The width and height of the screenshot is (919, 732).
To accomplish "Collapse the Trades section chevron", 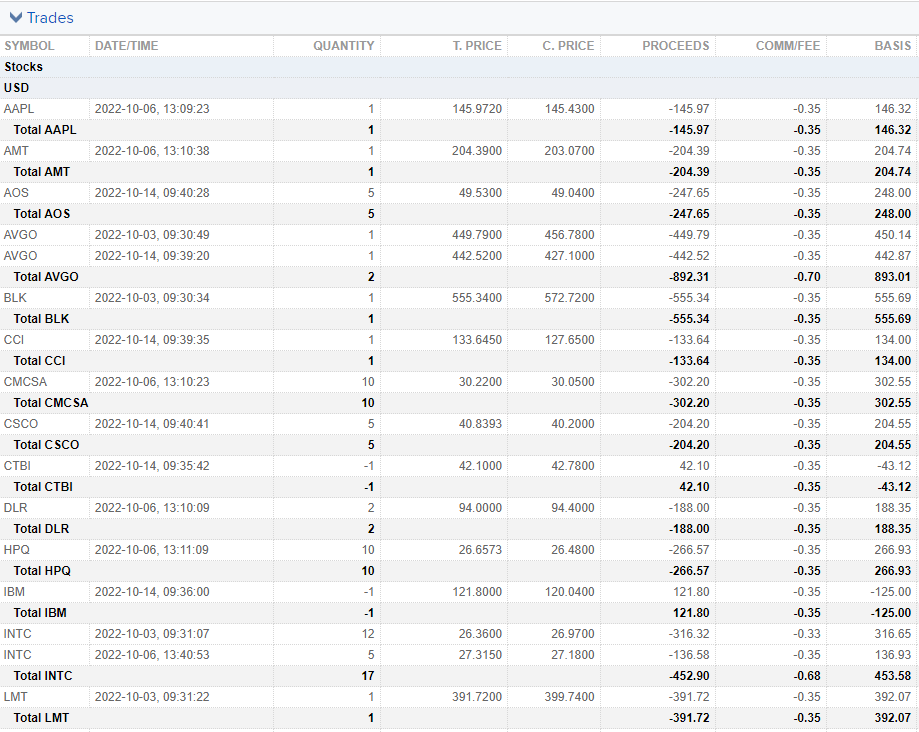I will click(16, 18).
